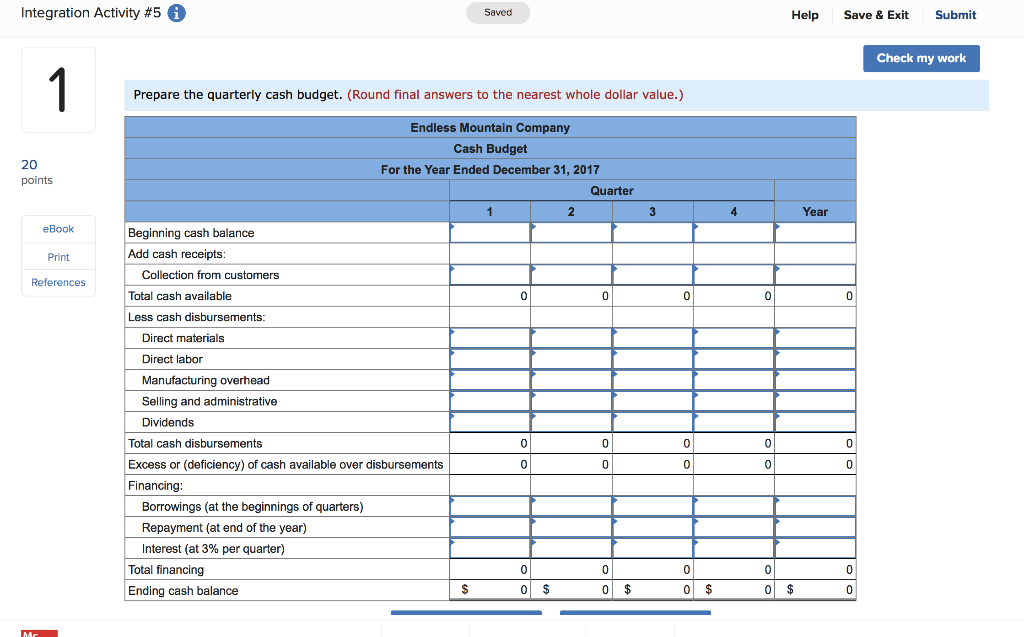
Task: Submit the assignment
Action: [x=955, y=15]
